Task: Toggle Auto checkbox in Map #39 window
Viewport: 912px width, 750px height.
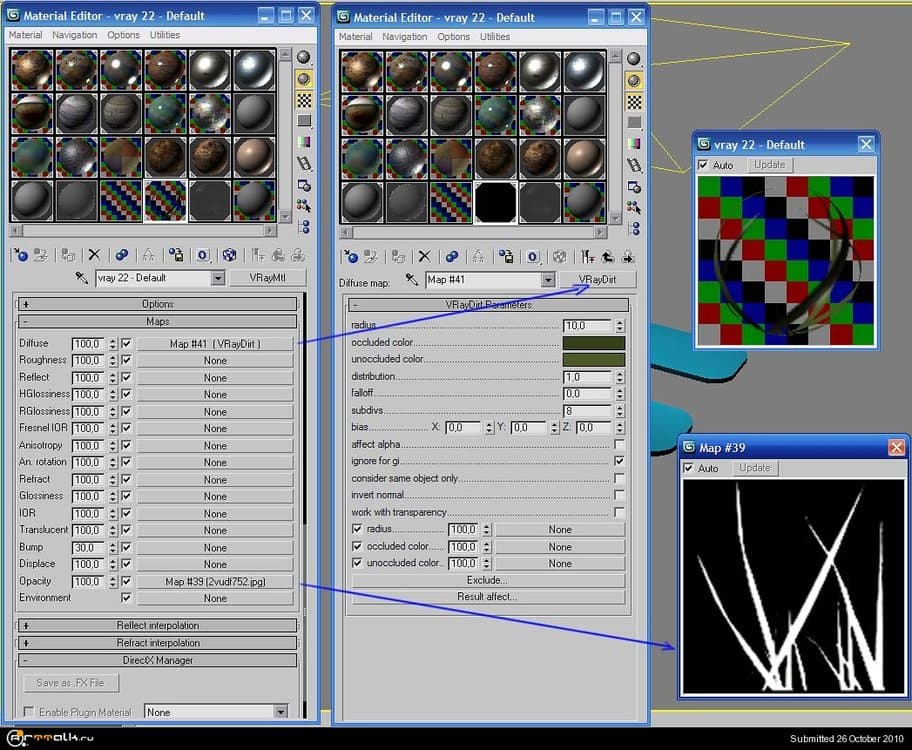Action: (688, 468)
